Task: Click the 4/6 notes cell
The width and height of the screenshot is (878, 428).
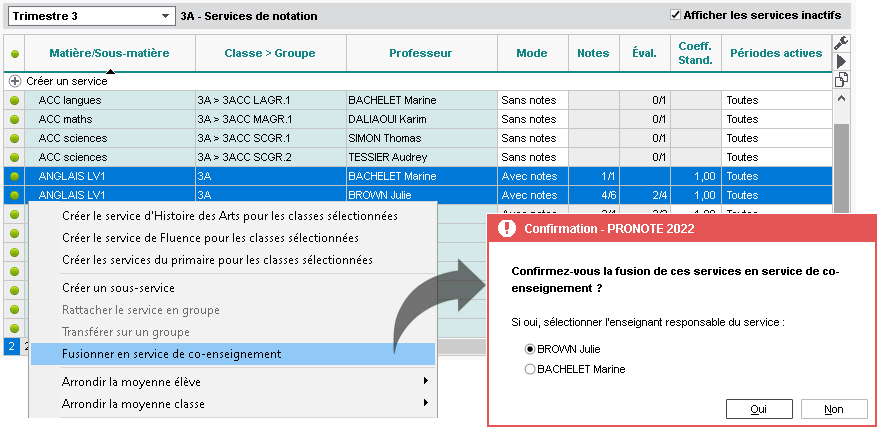Action: (x=594, y=196)
